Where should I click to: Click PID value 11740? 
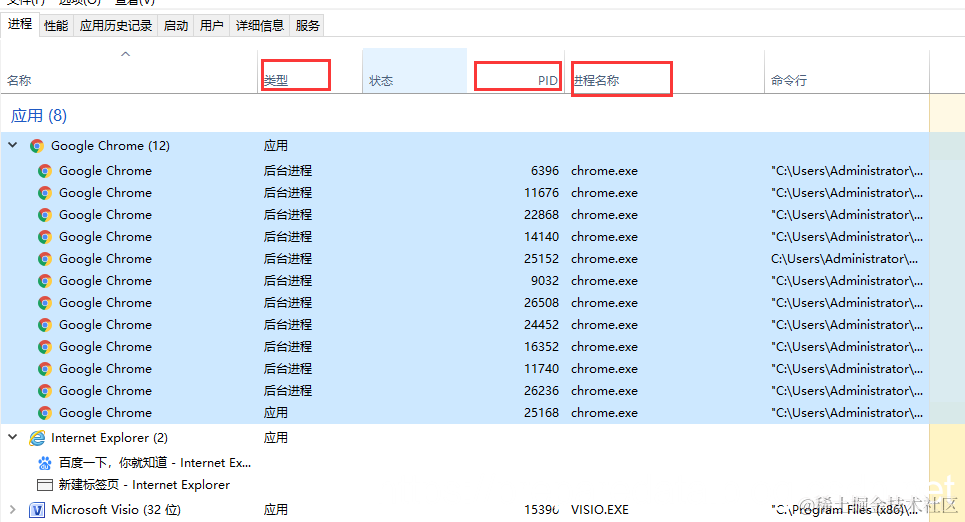pos(542,369)
